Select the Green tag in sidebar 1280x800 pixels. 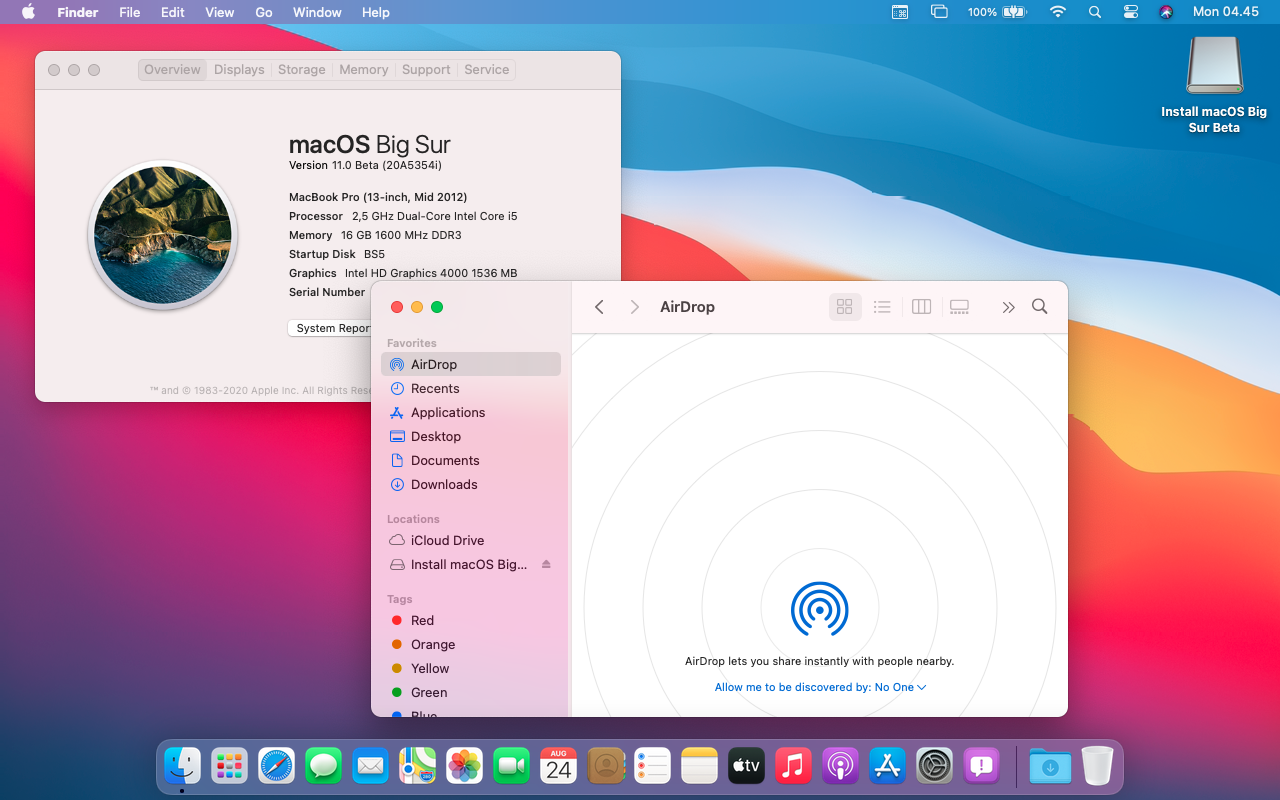pyautogui.click(x=471, y=692)
